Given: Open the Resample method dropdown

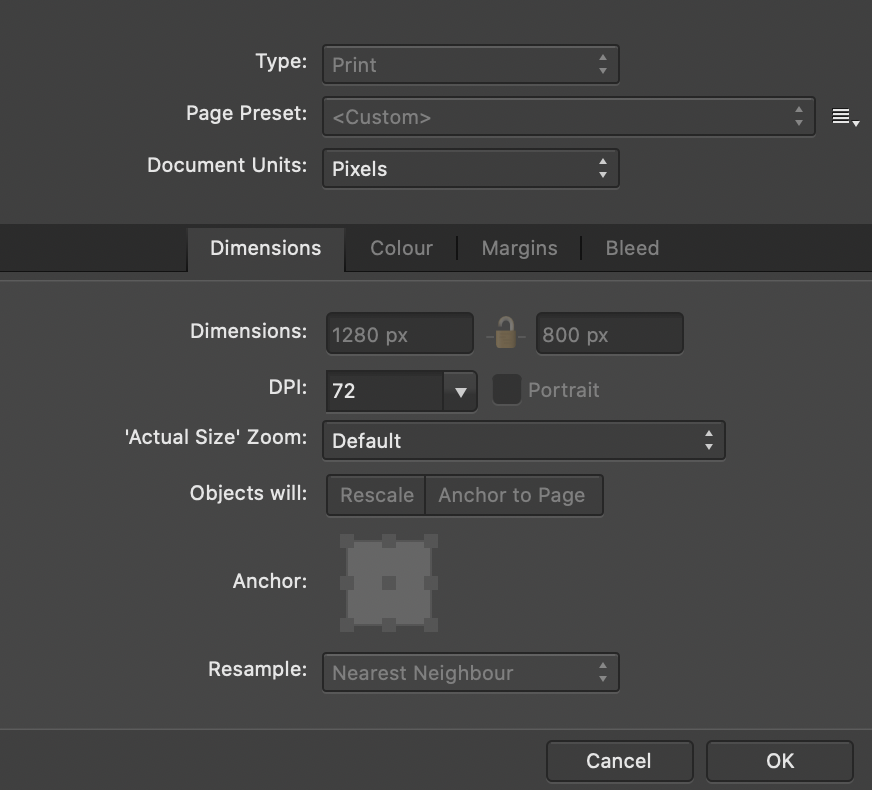Looking at the screenshot, I should [x=470, y=673].
